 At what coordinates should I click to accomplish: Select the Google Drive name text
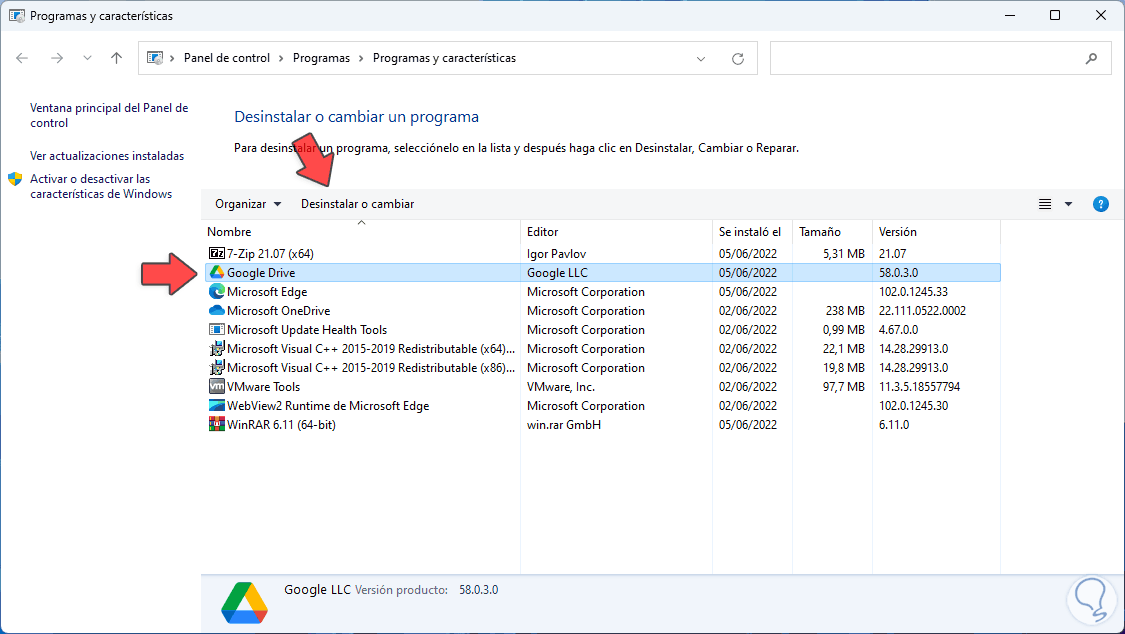(261, 273)
